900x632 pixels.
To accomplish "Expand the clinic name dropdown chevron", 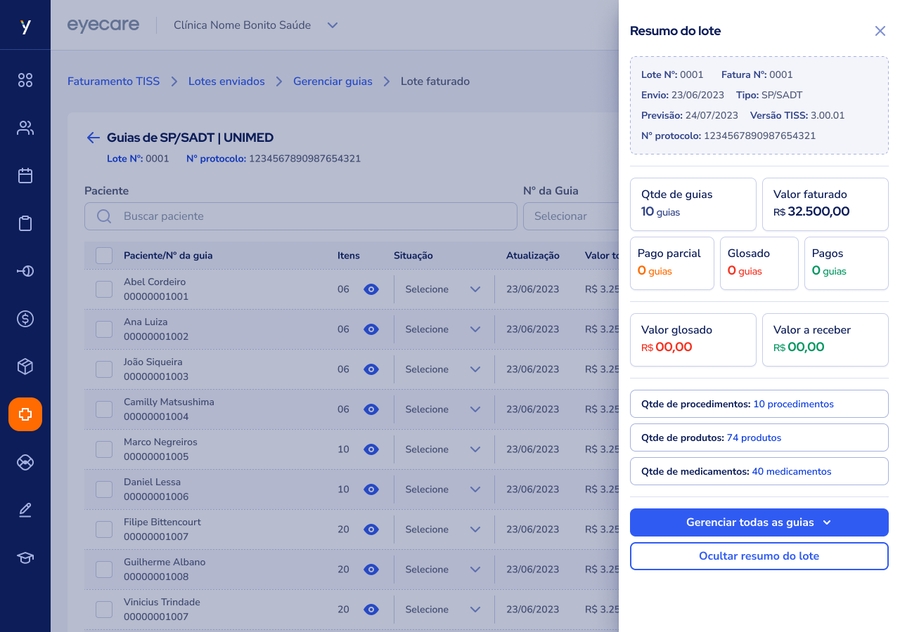I will 333,25.
